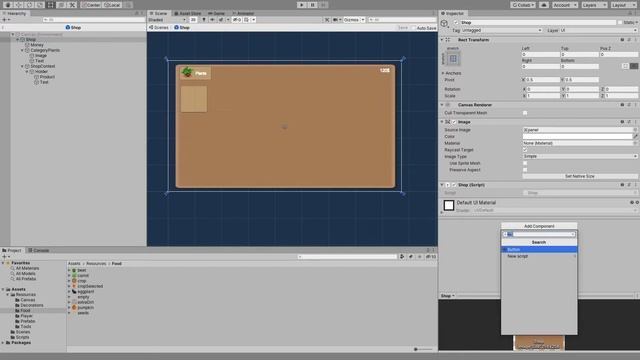Viewport: 640px width, 360px height.
Task: Select ShopContext in the Hierarchy
Action: (x=42, y=66)
